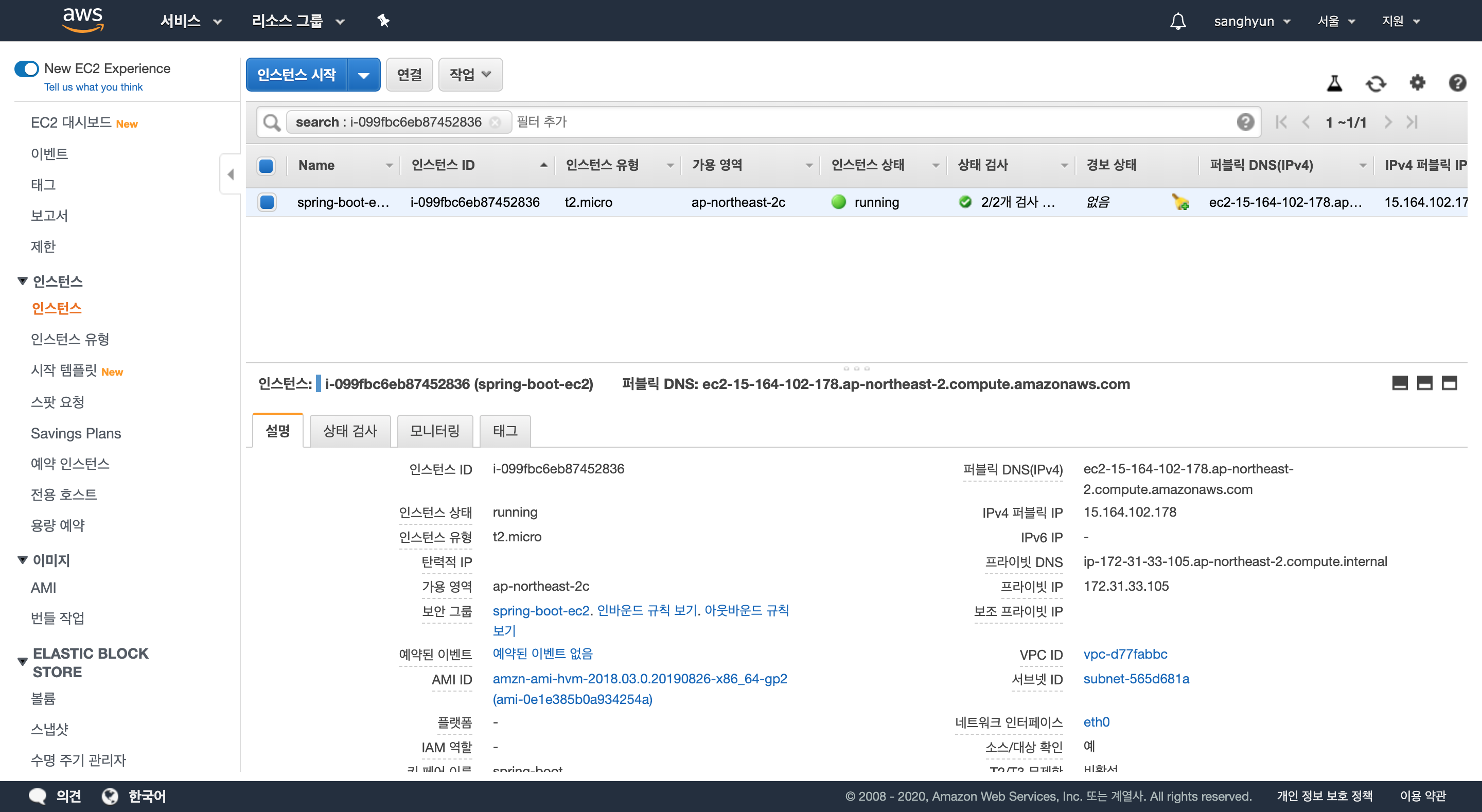Click the refresh instances icon
This screenshot has width=1482, height=812.
pos(1375,84)
